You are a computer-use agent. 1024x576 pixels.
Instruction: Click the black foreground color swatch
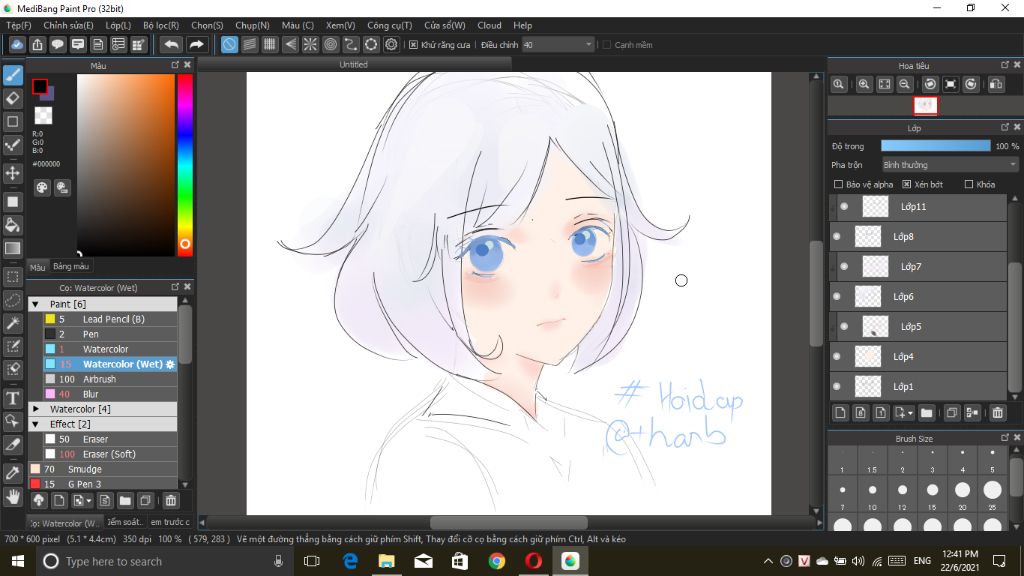(x=40, y=86)
